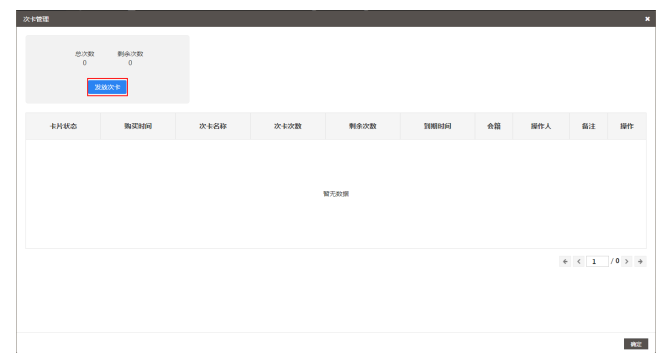Select the 操作 column header

click(x=627, y=126)
